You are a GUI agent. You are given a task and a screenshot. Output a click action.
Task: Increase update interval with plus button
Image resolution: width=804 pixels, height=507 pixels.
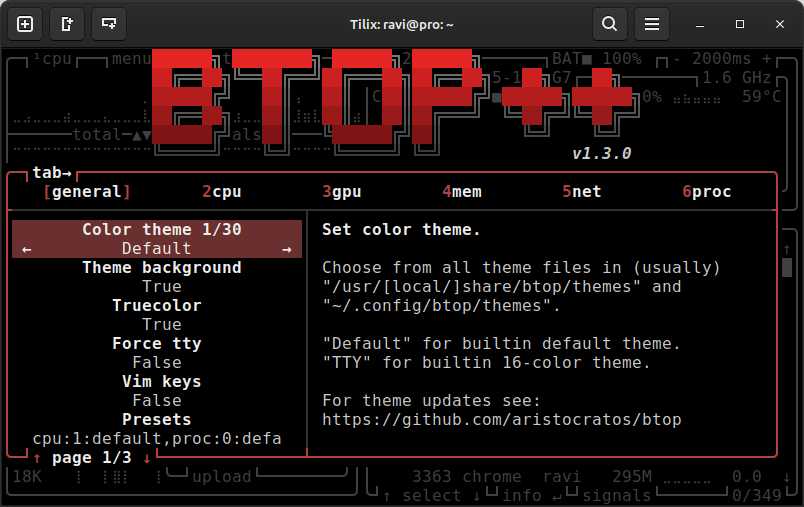click(x=767, y=59)
